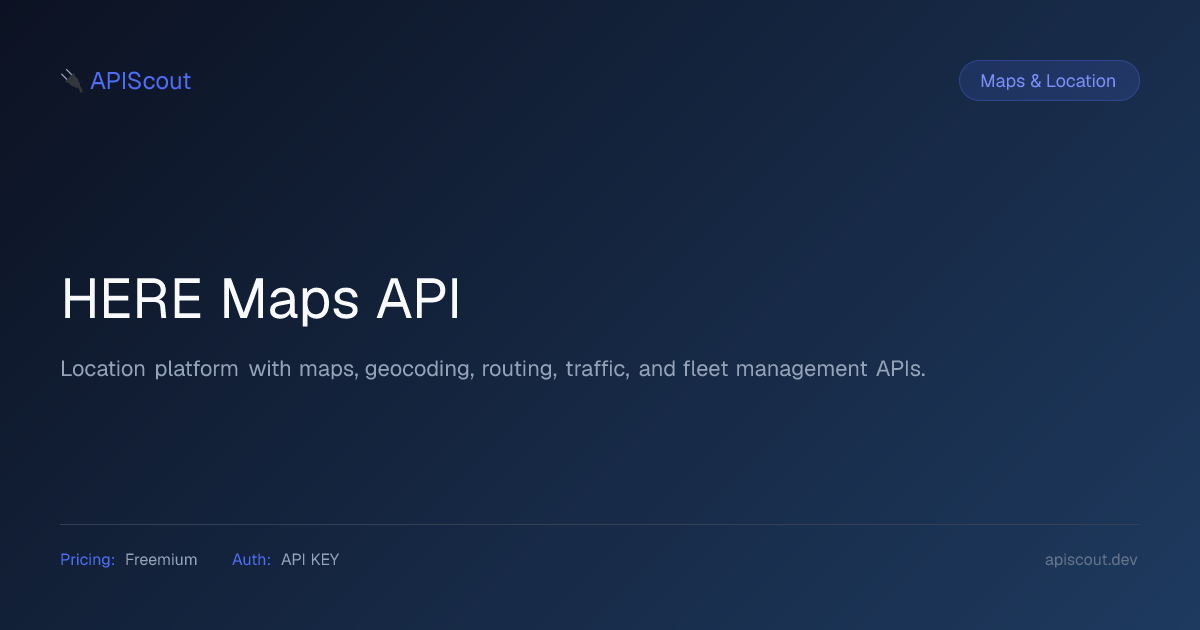This screenshot has height=630, width=1200.
Task: Click the plug icon beside APIScout
Action: coord(71,81)
